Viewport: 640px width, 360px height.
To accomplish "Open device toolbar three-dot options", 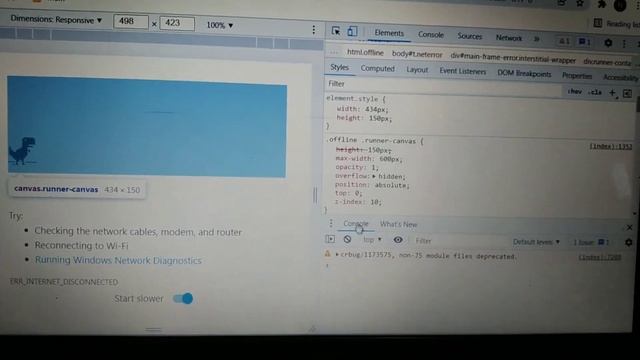I will click(x=313, y=29).
